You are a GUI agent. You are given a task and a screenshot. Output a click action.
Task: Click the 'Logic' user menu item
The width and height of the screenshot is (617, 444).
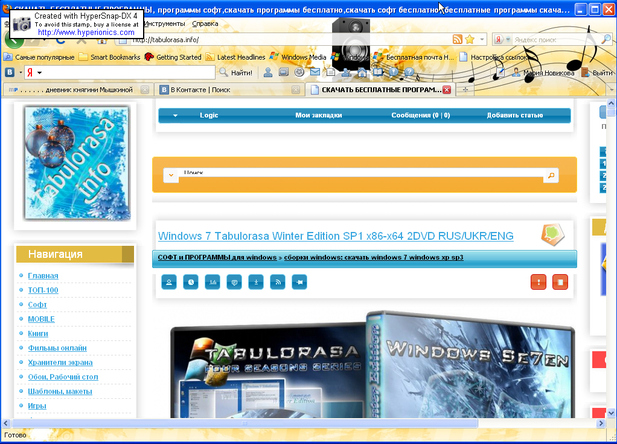click(209, 115)
